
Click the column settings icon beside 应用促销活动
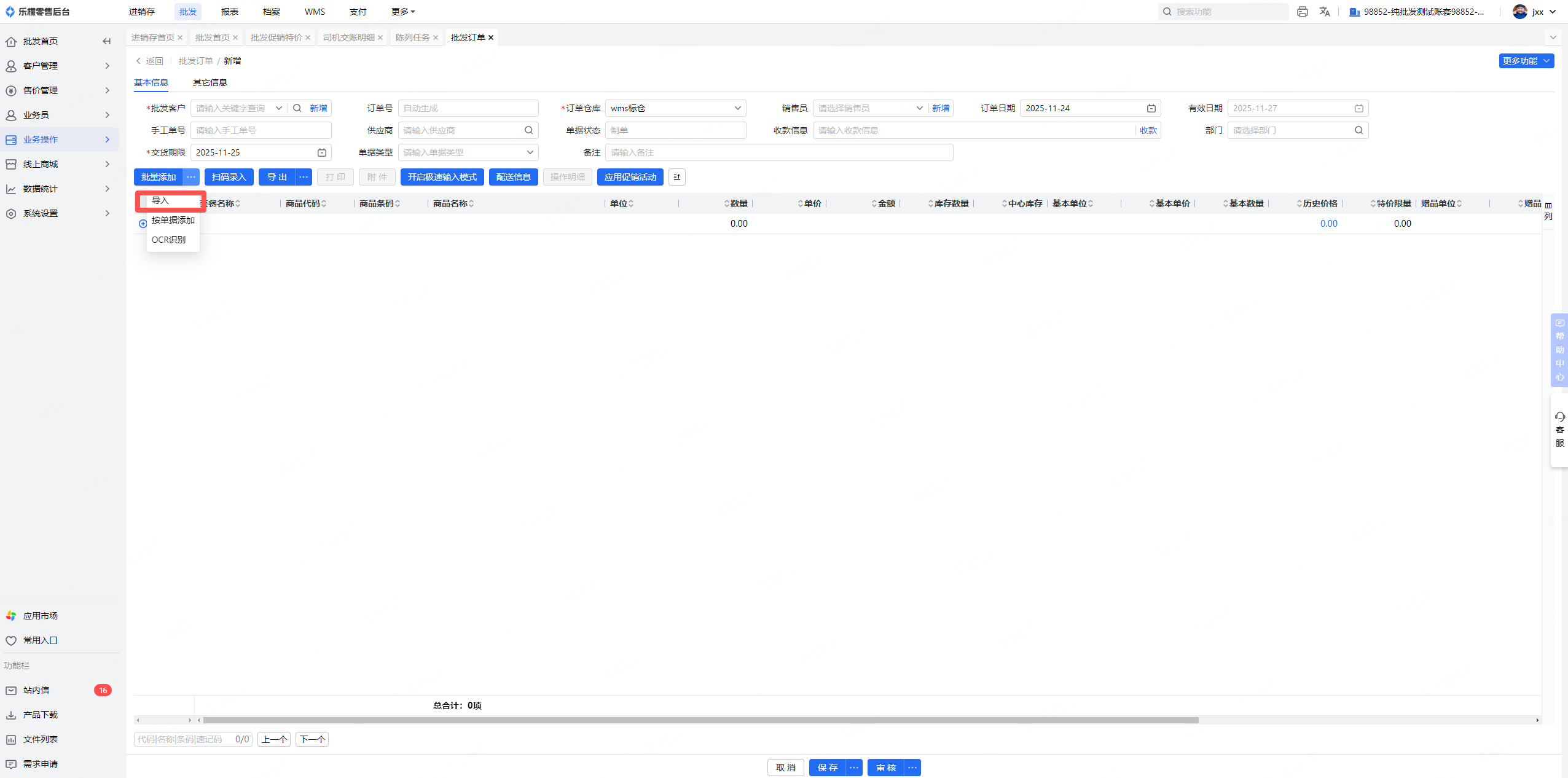676,177
